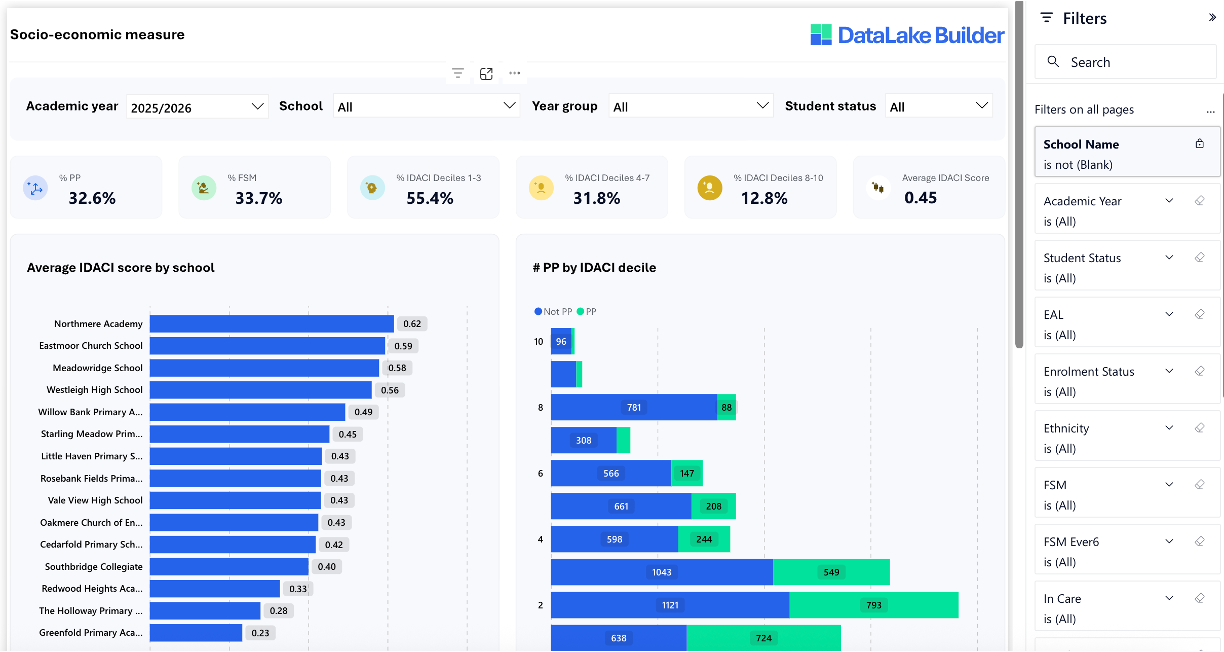Collapse the Filters pane
Screen dimensions: 1224x652
(x=1212, y=16)
